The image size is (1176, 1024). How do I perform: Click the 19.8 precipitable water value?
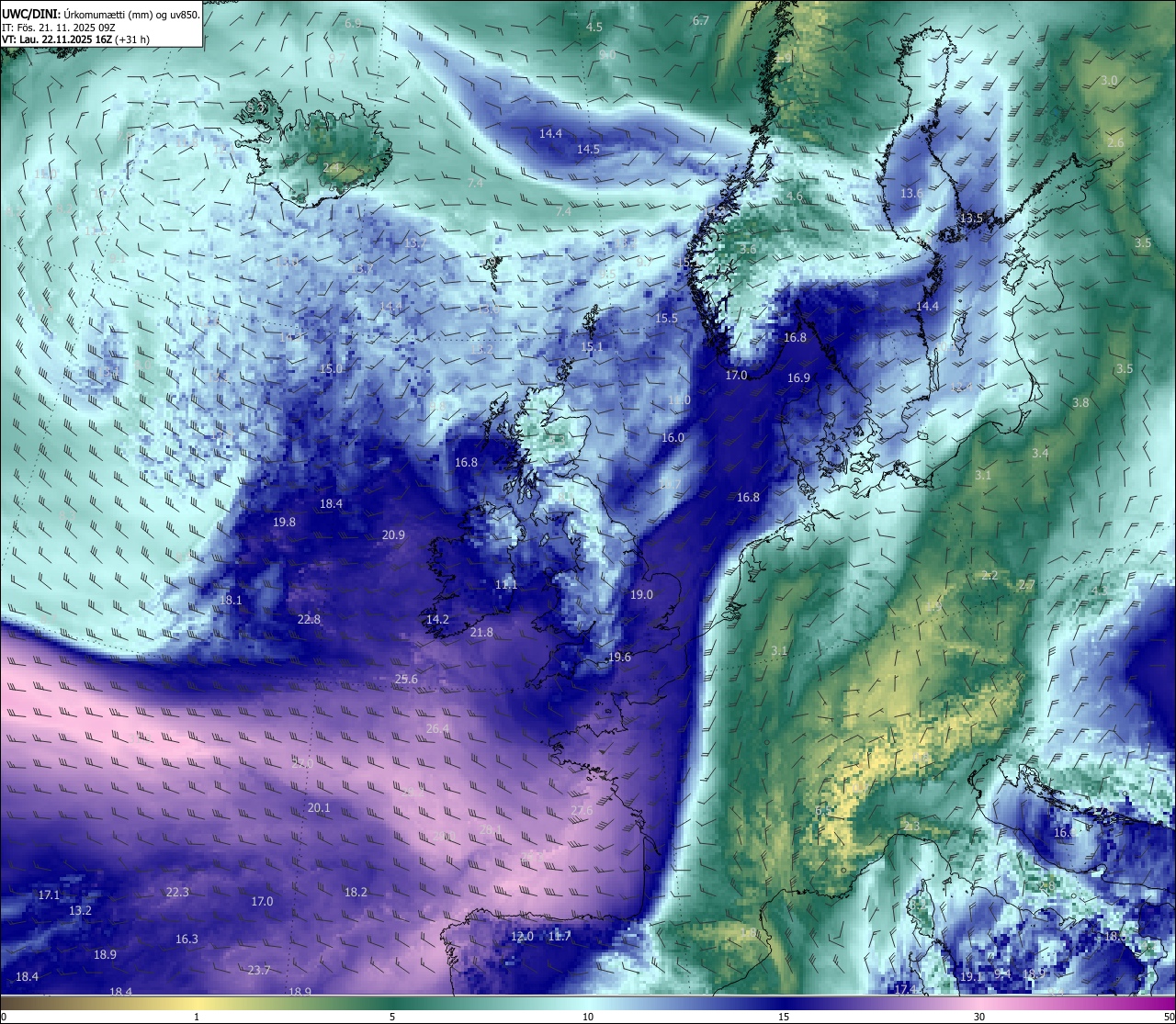pos(284,522)
